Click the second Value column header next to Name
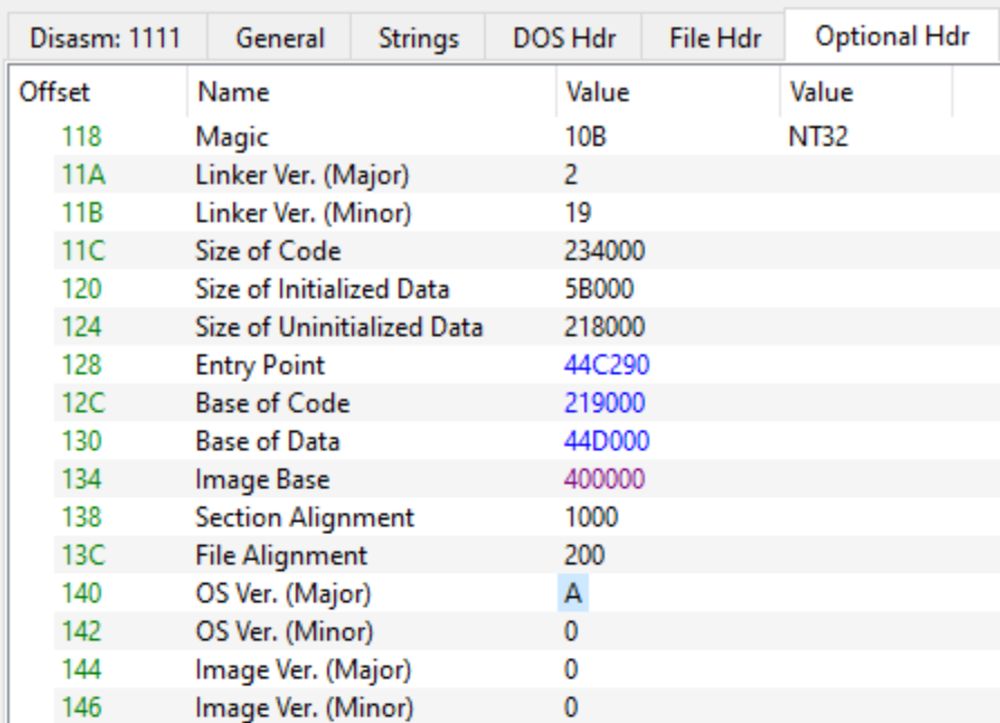Screen dimensions: 1000x723 coord(865,92)
